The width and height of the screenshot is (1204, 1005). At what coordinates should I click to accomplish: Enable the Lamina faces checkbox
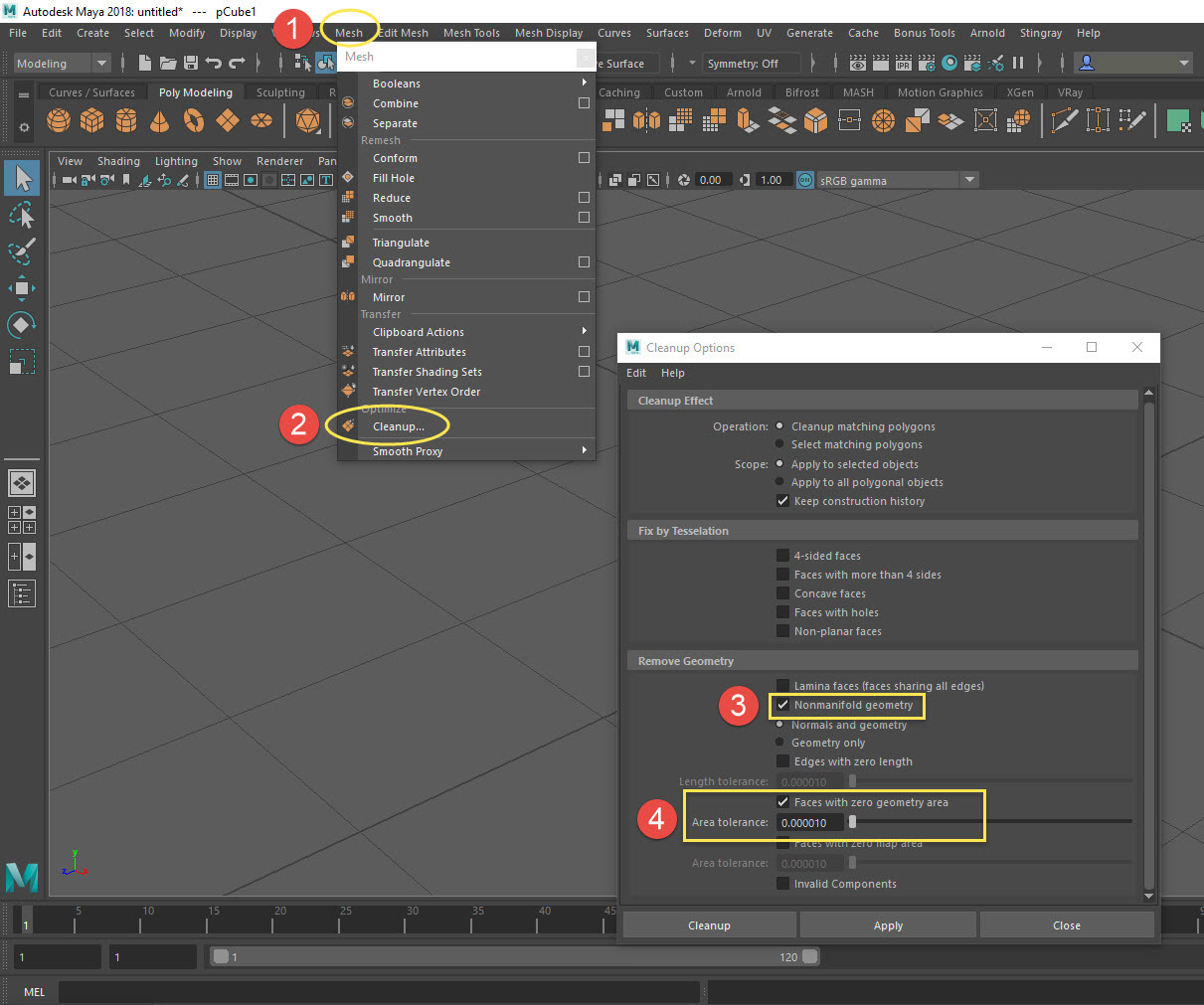782,686
